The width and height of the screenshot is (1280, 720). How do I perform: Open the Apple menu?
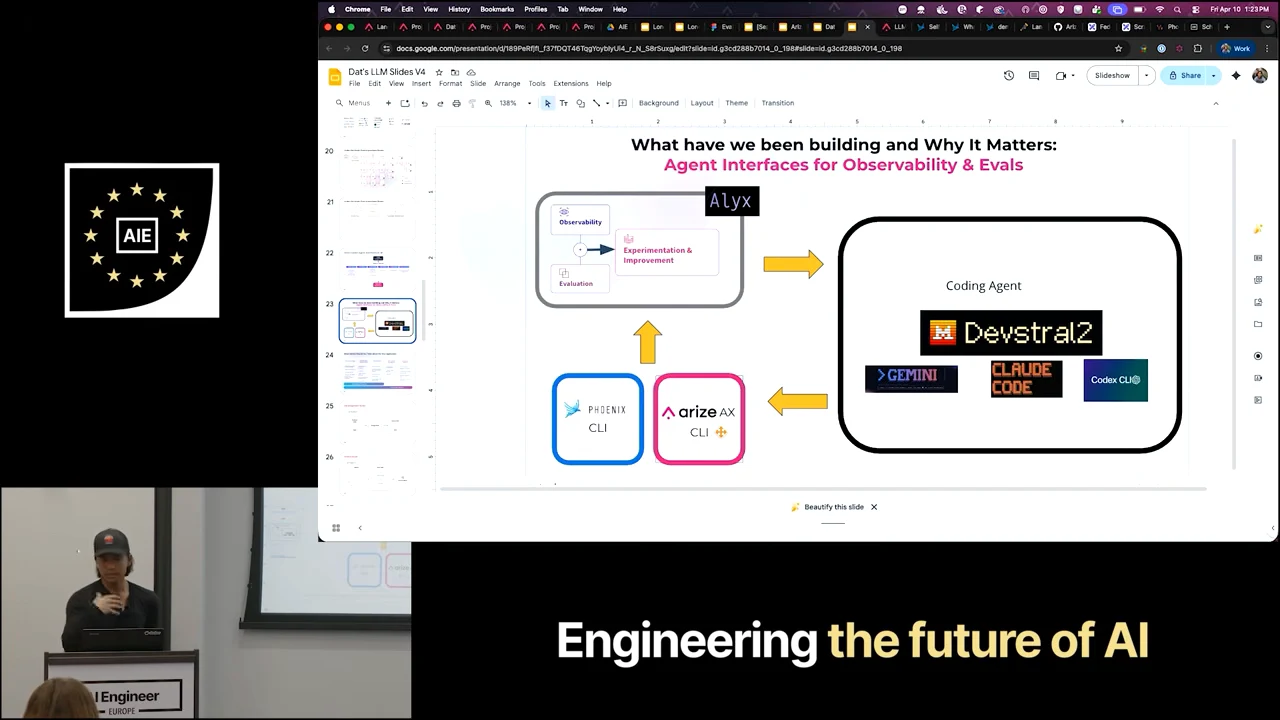click(x=332, y=9)
